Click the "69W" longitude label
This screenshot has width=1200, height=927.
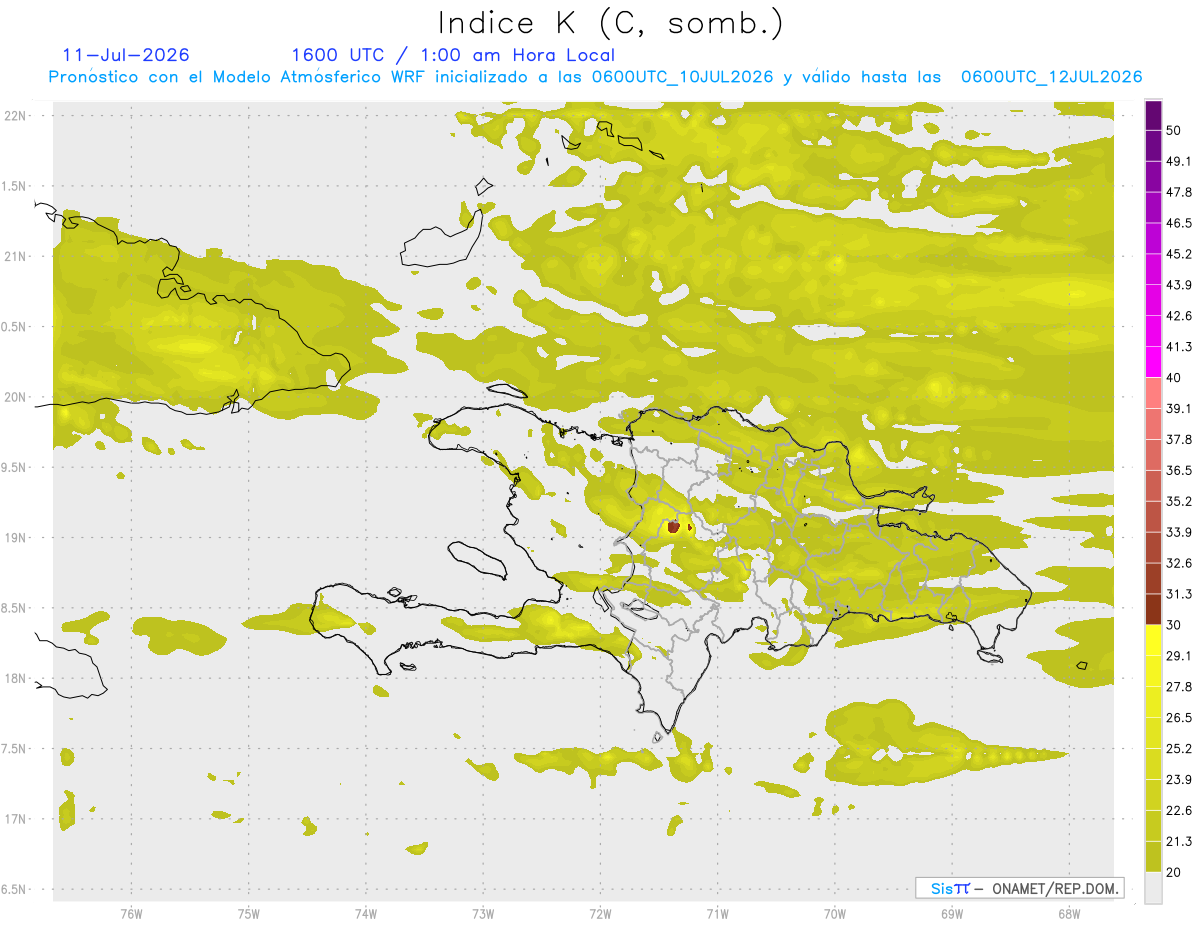pyautogui.click(x=952, y=914)
